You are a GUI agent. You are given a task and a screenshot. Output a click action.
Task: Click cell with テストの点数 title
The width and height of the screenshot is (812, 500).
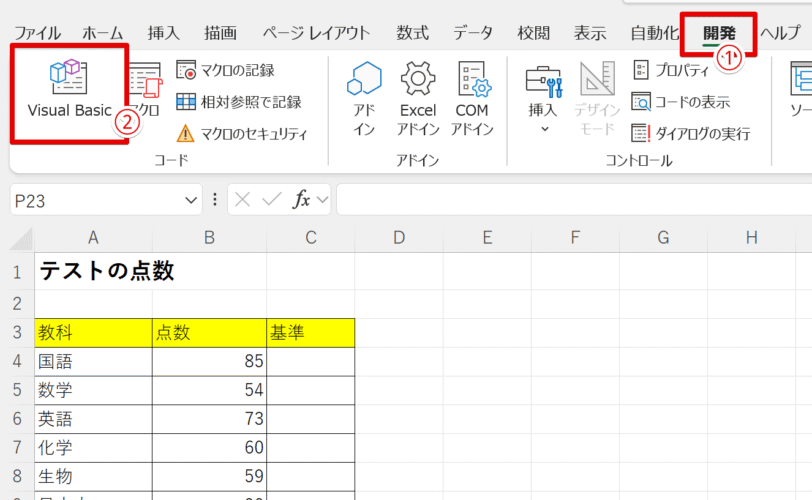coord(93,272)
